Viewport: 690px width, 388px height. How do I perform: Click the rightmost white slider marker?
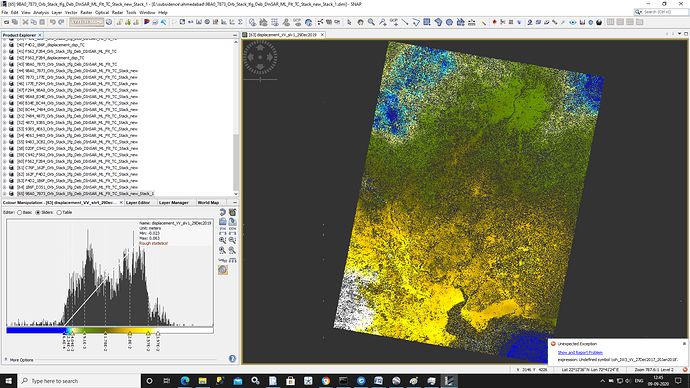point(158,334)
